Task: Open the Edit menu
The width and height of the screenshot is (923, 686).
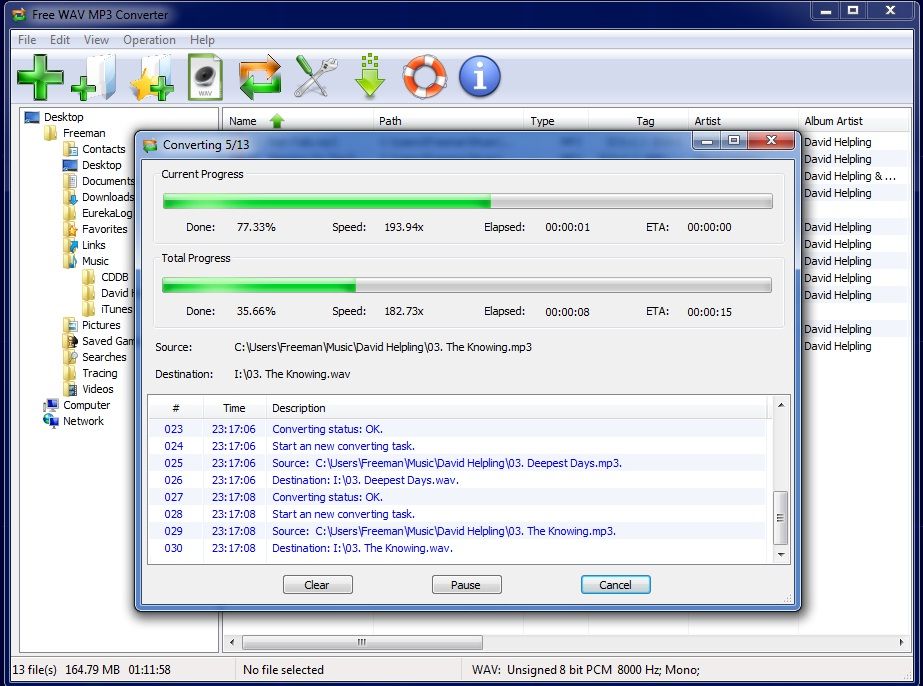Action: pos(60,39)
